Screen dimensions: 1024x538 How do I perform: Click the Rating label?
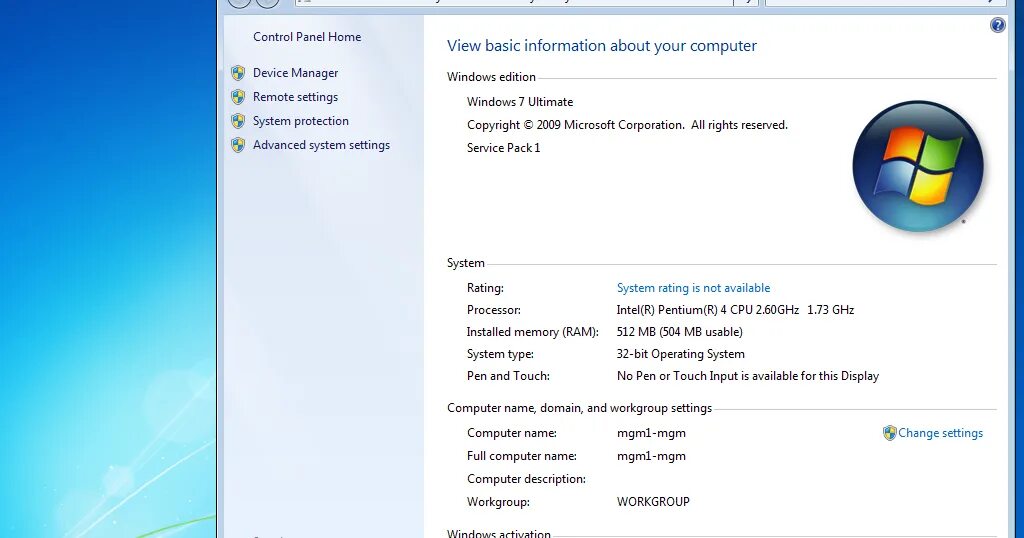coord(485,288)
